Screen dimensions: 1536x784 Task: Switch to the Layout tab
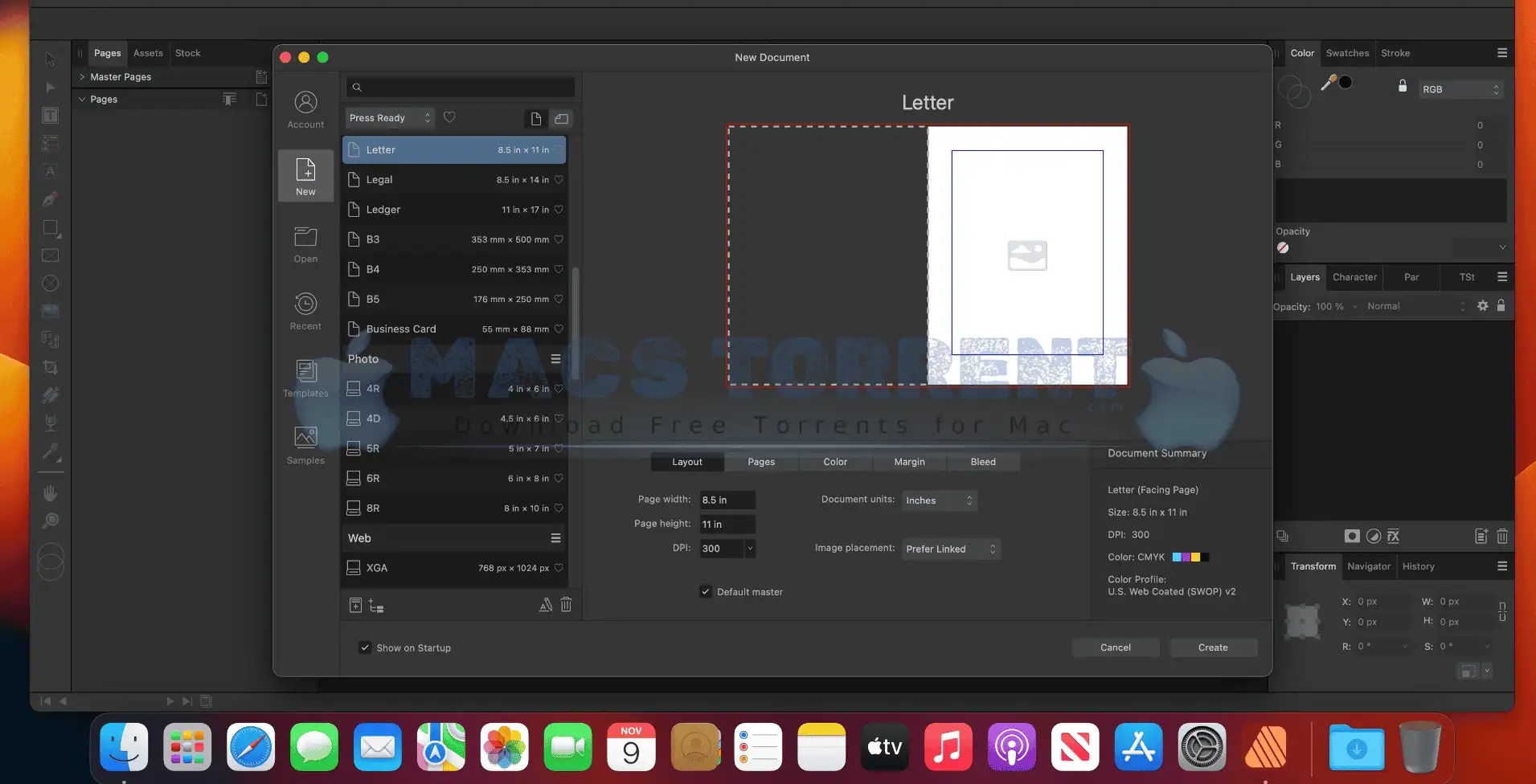(x=687, y=462)
